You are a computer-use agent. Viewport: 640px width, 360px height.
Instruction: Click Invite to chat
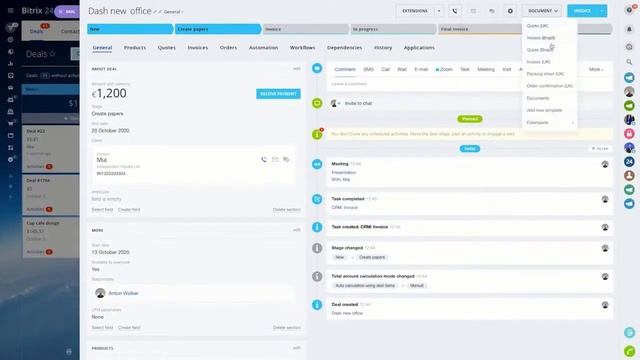point(358,103)
